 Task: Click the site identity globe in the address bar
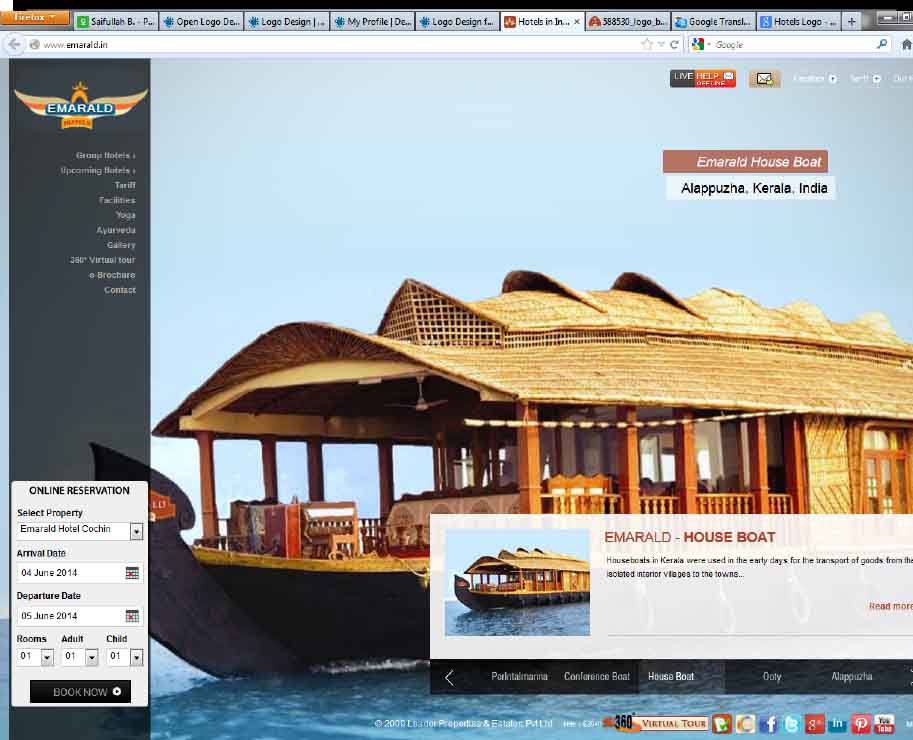pos(34,44)
